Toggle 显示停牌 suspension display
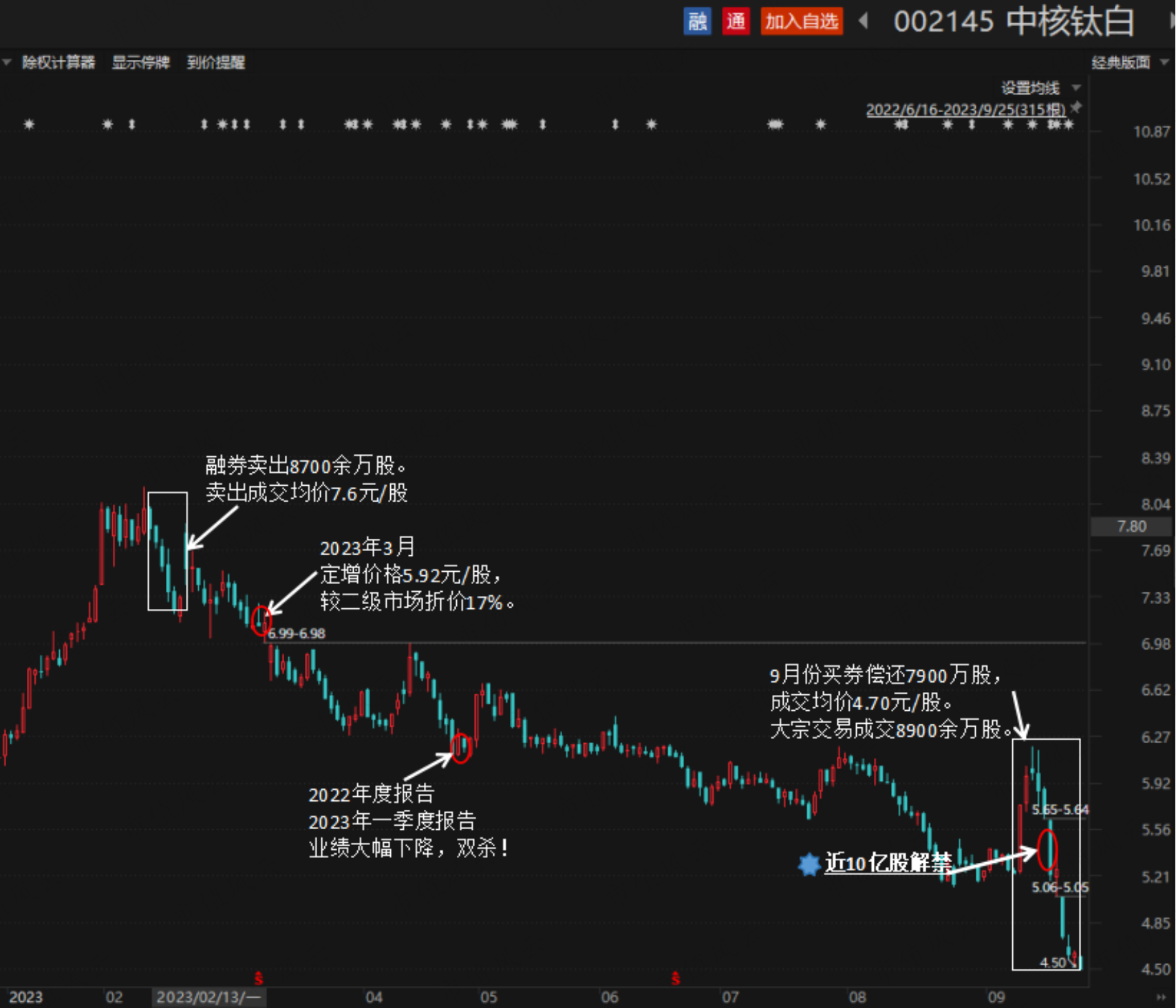Image resolution: width=1176 pixels, height=1008 pixels. 140,63
